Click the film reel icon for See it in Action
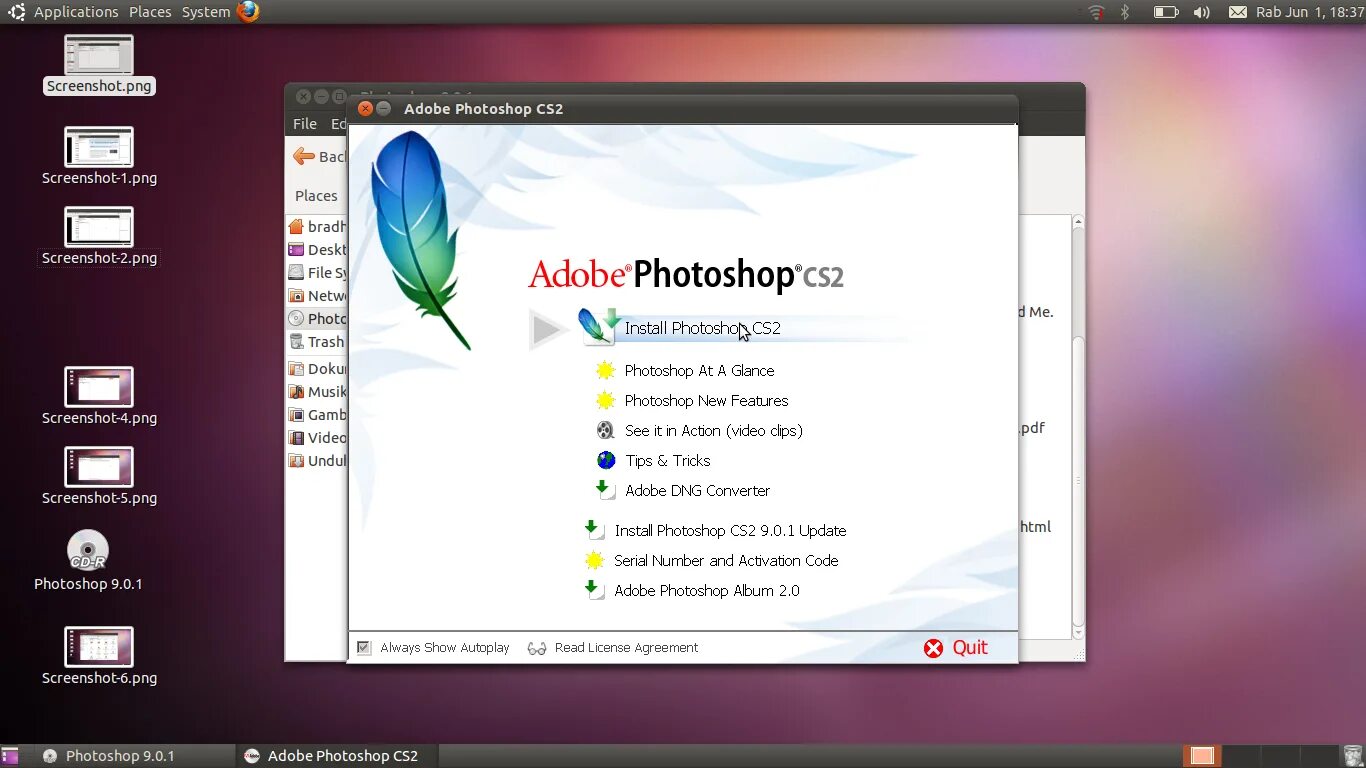 605,430
